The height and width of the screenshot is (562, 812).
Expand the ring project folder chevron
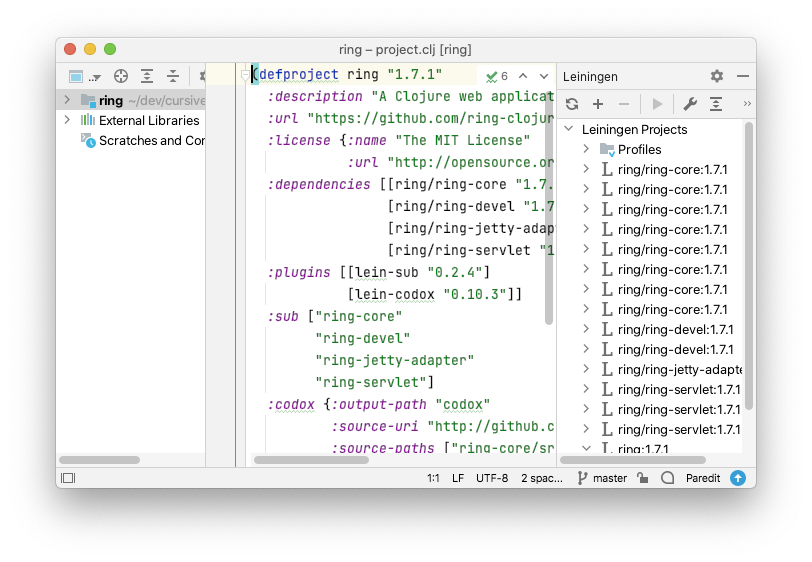tap(67, 99)
